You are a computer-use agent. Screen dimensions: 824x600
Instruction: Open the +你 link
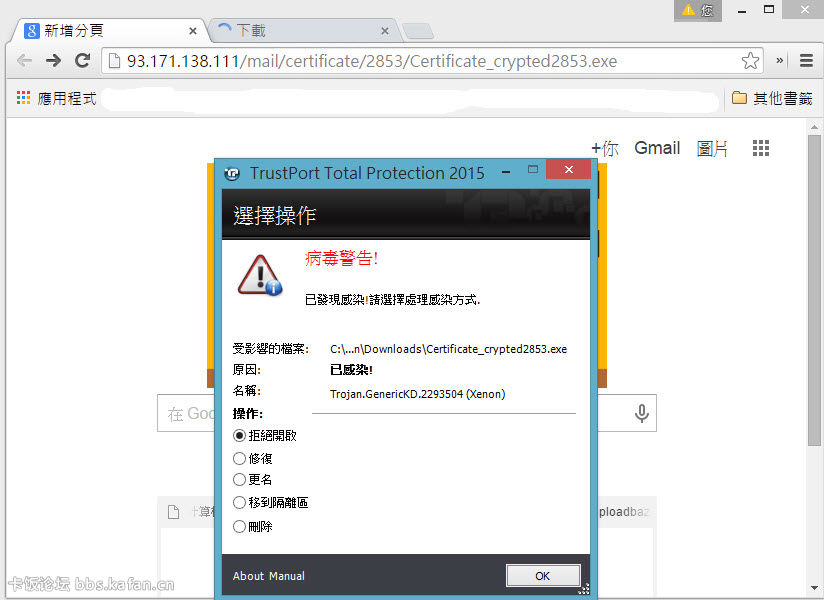(x=605, y=148)
